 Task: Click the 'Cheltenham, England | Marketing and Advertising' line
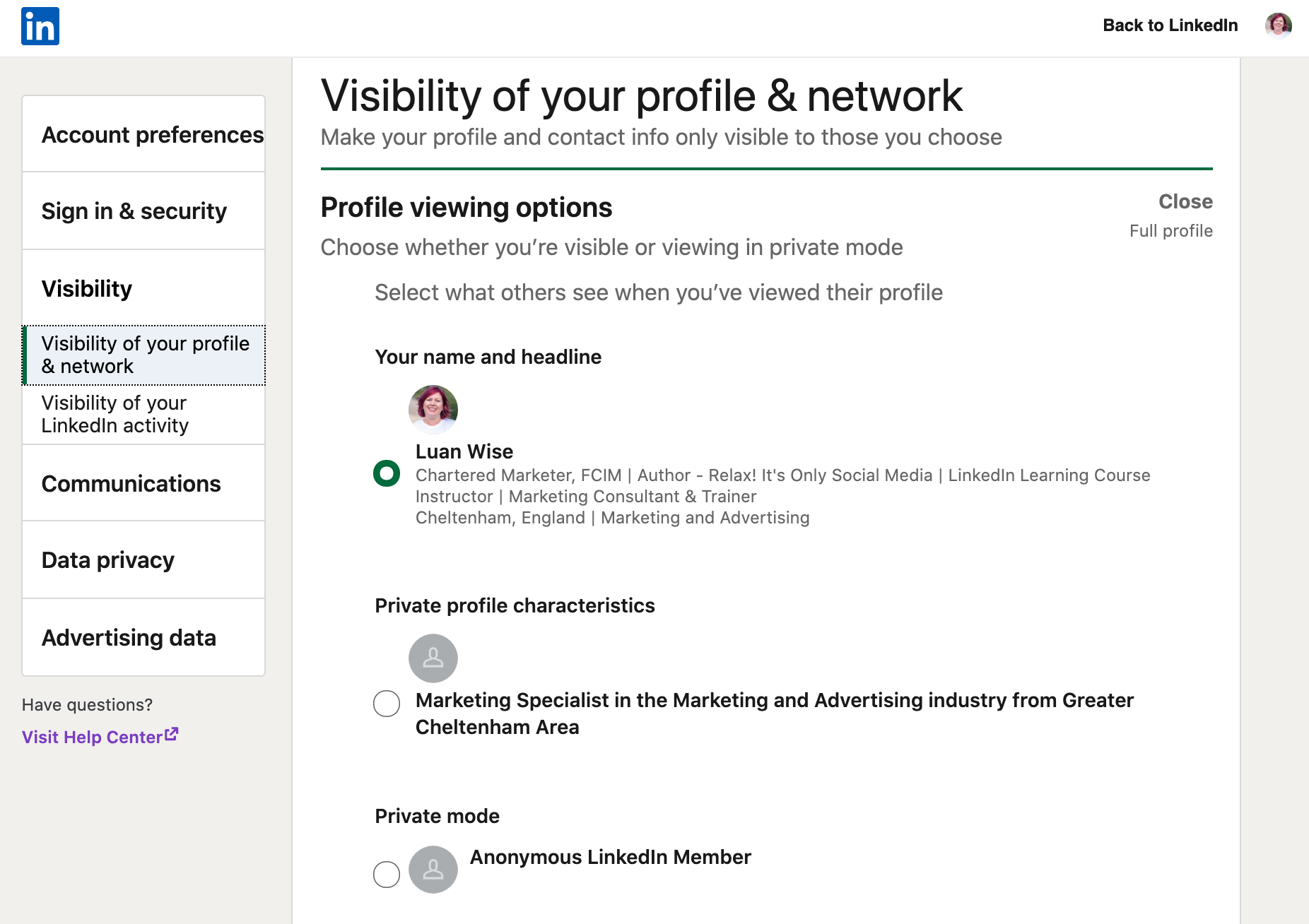[613, 518]
